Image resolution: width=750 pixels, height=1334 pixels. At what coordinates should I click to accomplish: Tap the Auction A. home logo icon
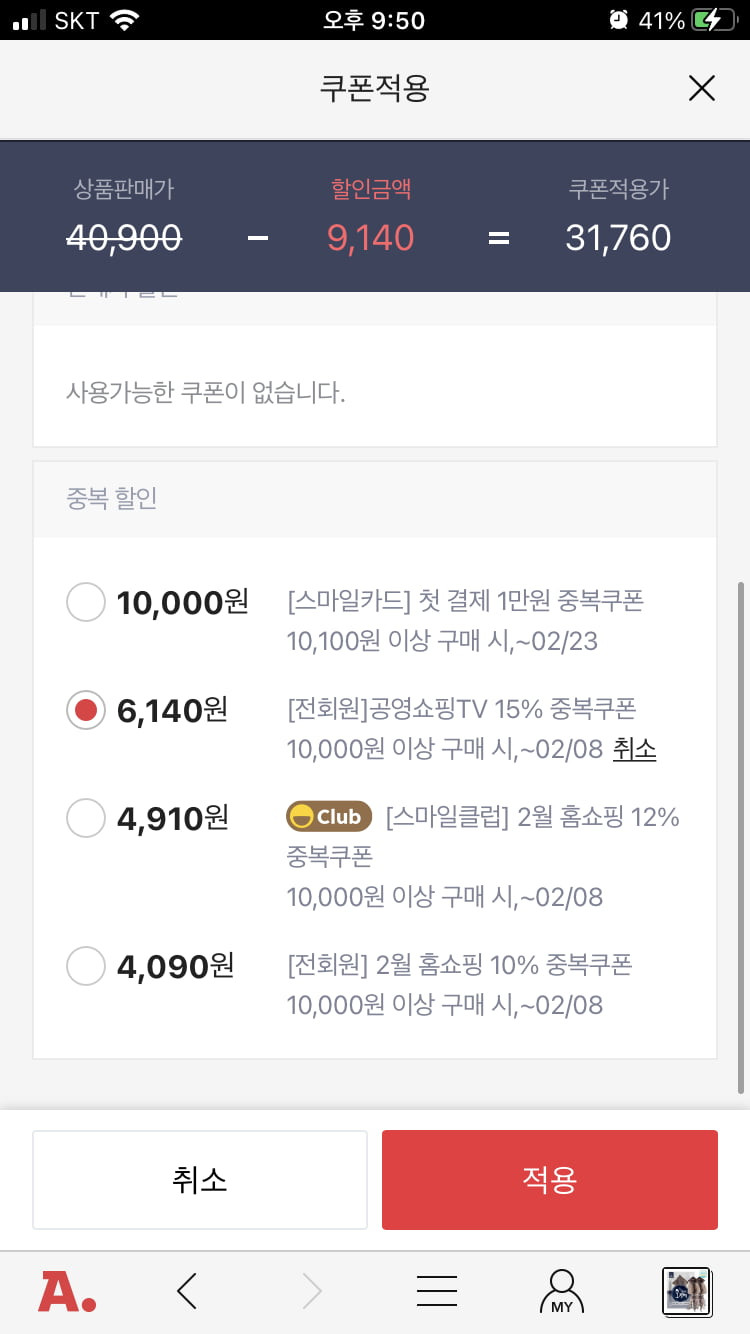pyautogui.click(x=67, y=1291)
